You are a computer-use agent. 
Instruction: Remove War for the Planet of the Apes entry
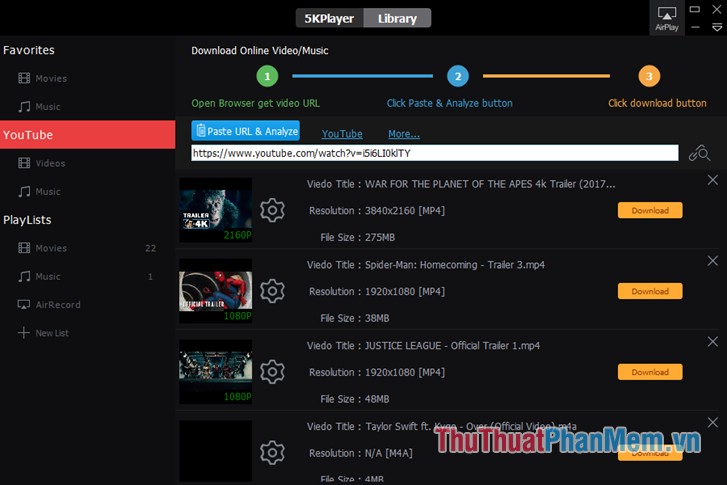(713, 180)
